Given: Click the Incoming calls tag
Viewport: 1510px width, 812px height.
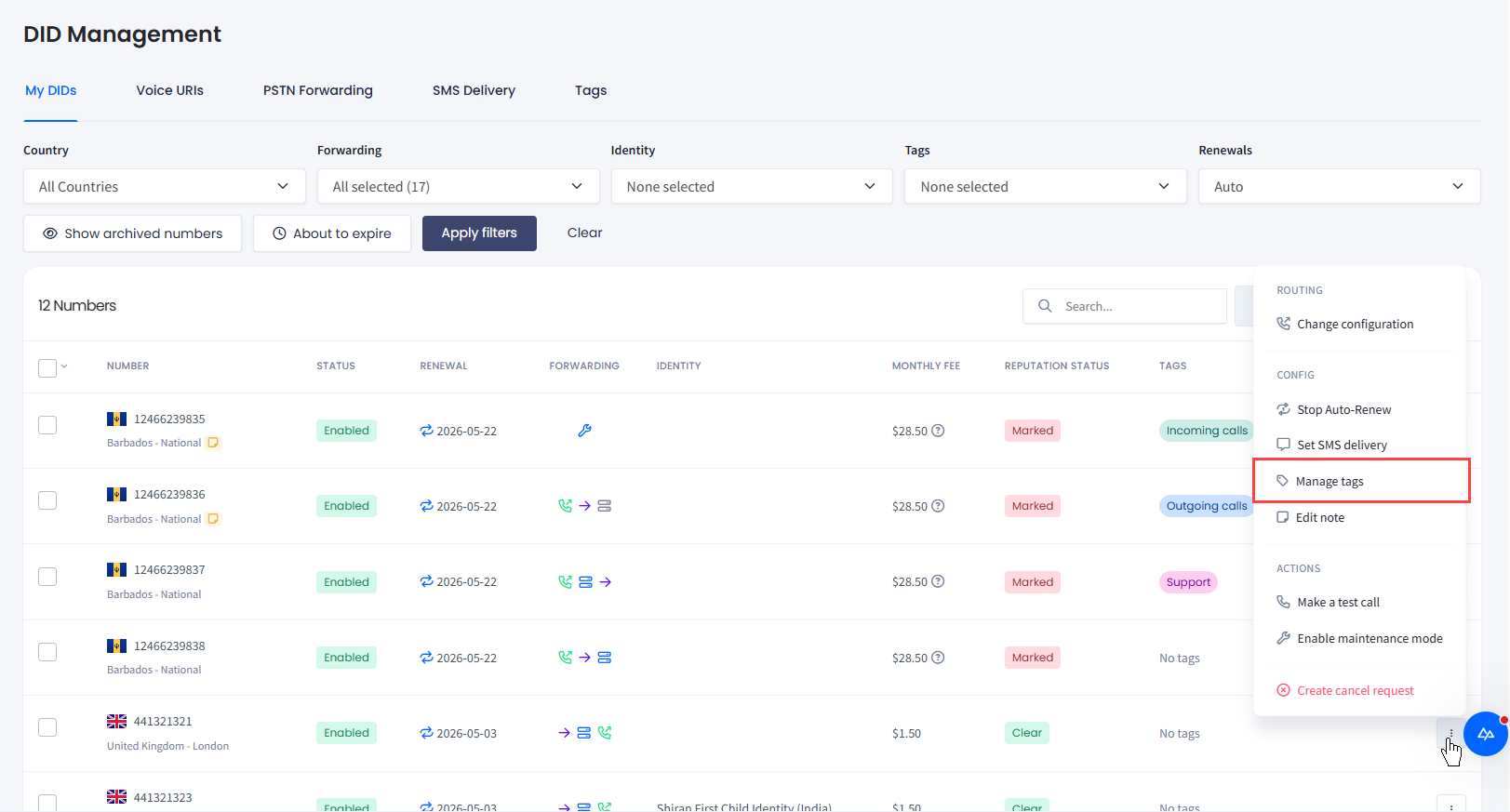Looking at the screenshot, I should pos(1207,431).
